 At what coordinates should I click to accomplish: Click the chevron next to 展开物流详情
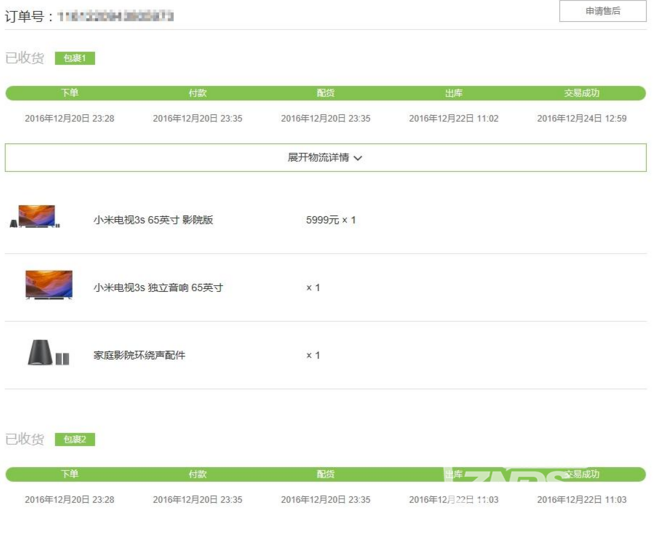[358, 158]
